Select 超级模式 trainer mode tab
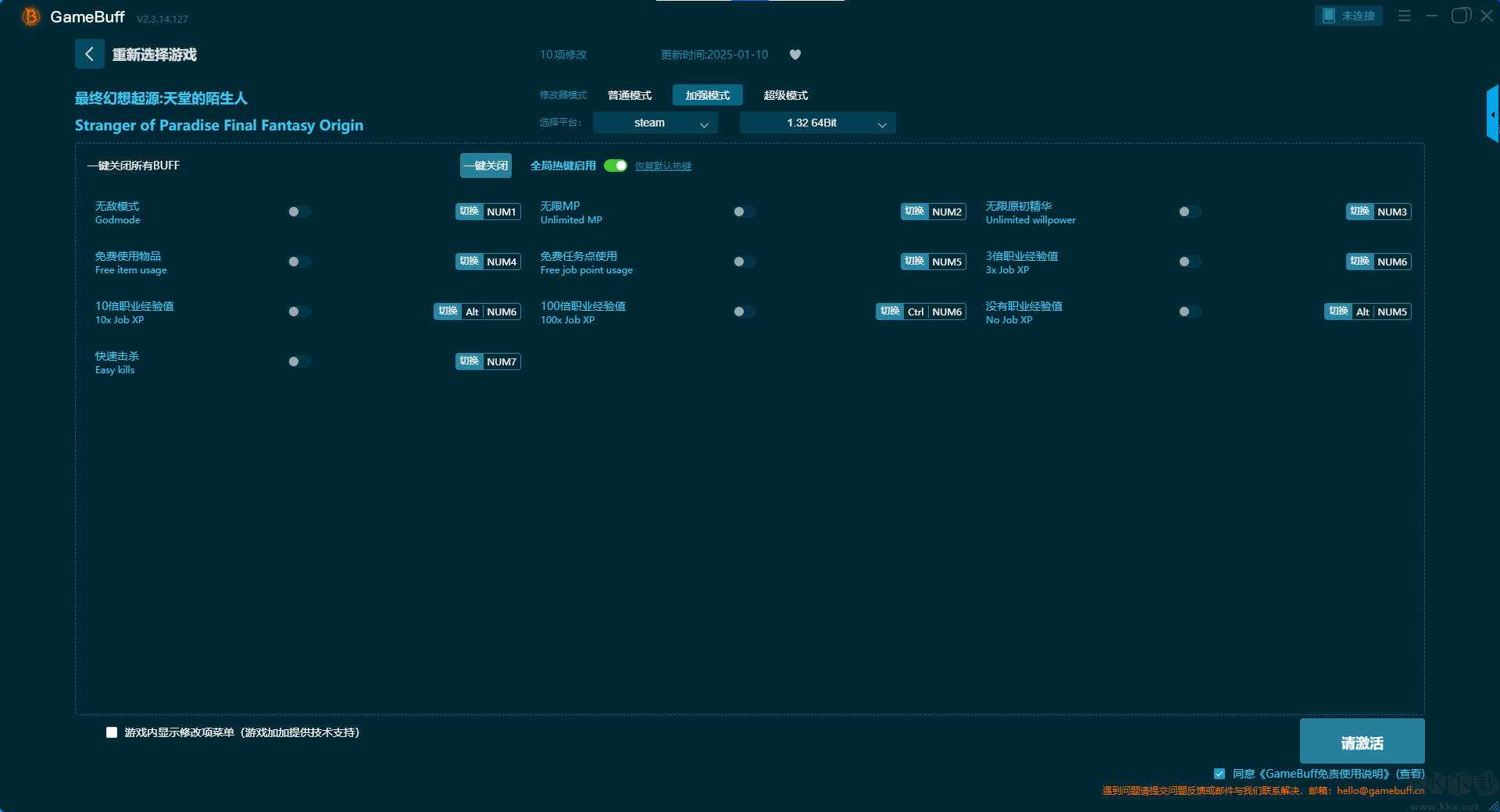This screenshot has width=1500, height=812. coord(786,95)
